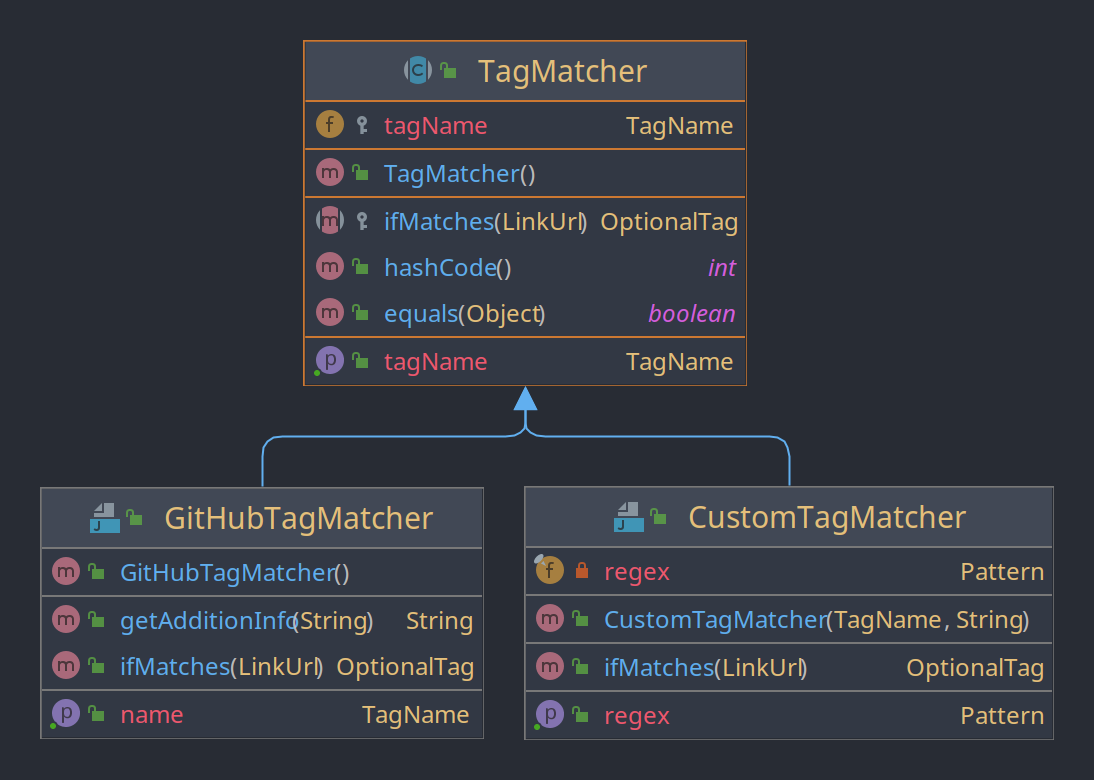
Task: Click the Java class icon beside CustomTagMatcher title
Action: 629,517
